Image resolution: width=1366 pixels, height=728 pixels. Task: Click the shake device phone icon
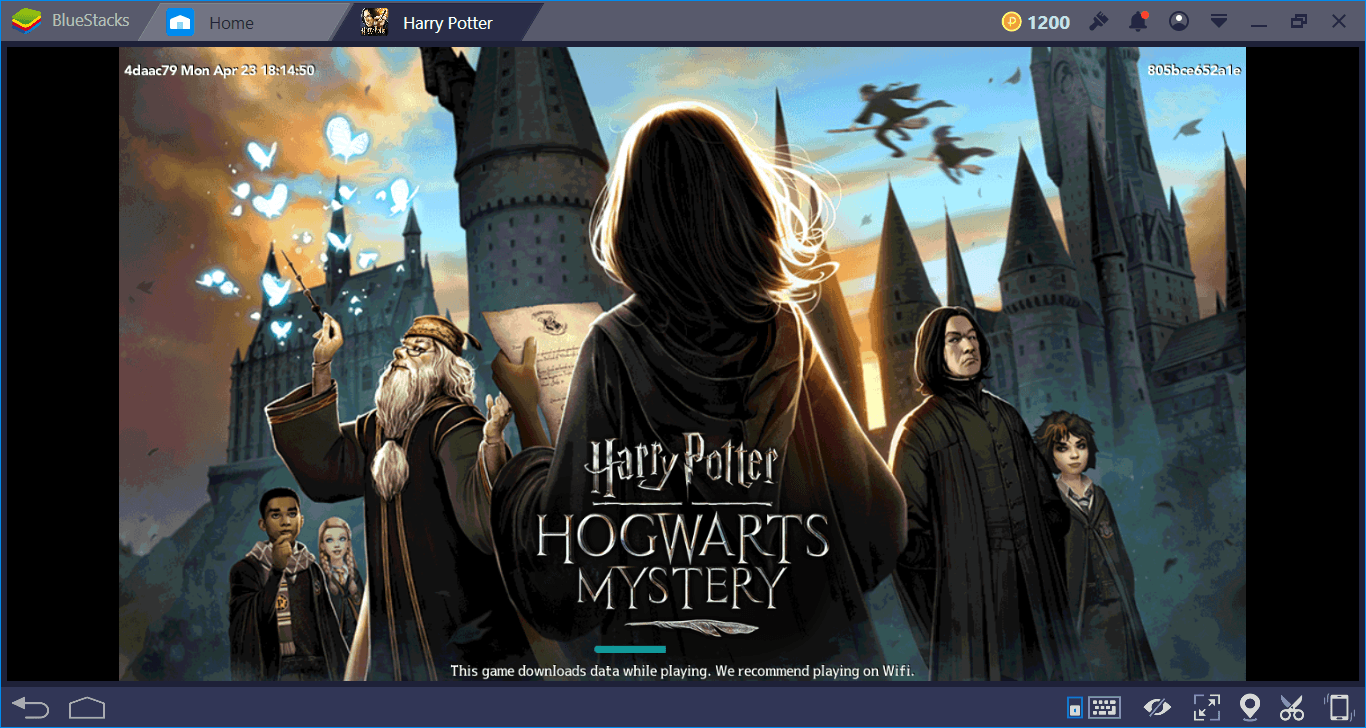coord(1337,708)
